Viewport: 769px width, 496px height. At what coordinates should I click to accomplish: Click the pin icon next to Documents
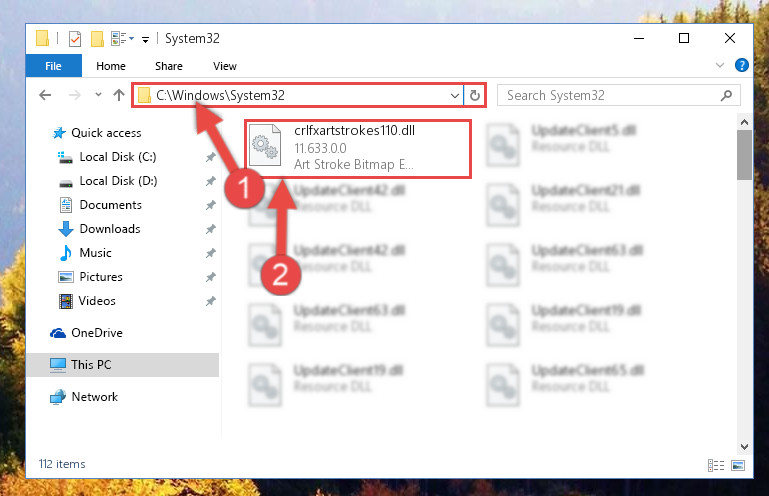point(210,205)
